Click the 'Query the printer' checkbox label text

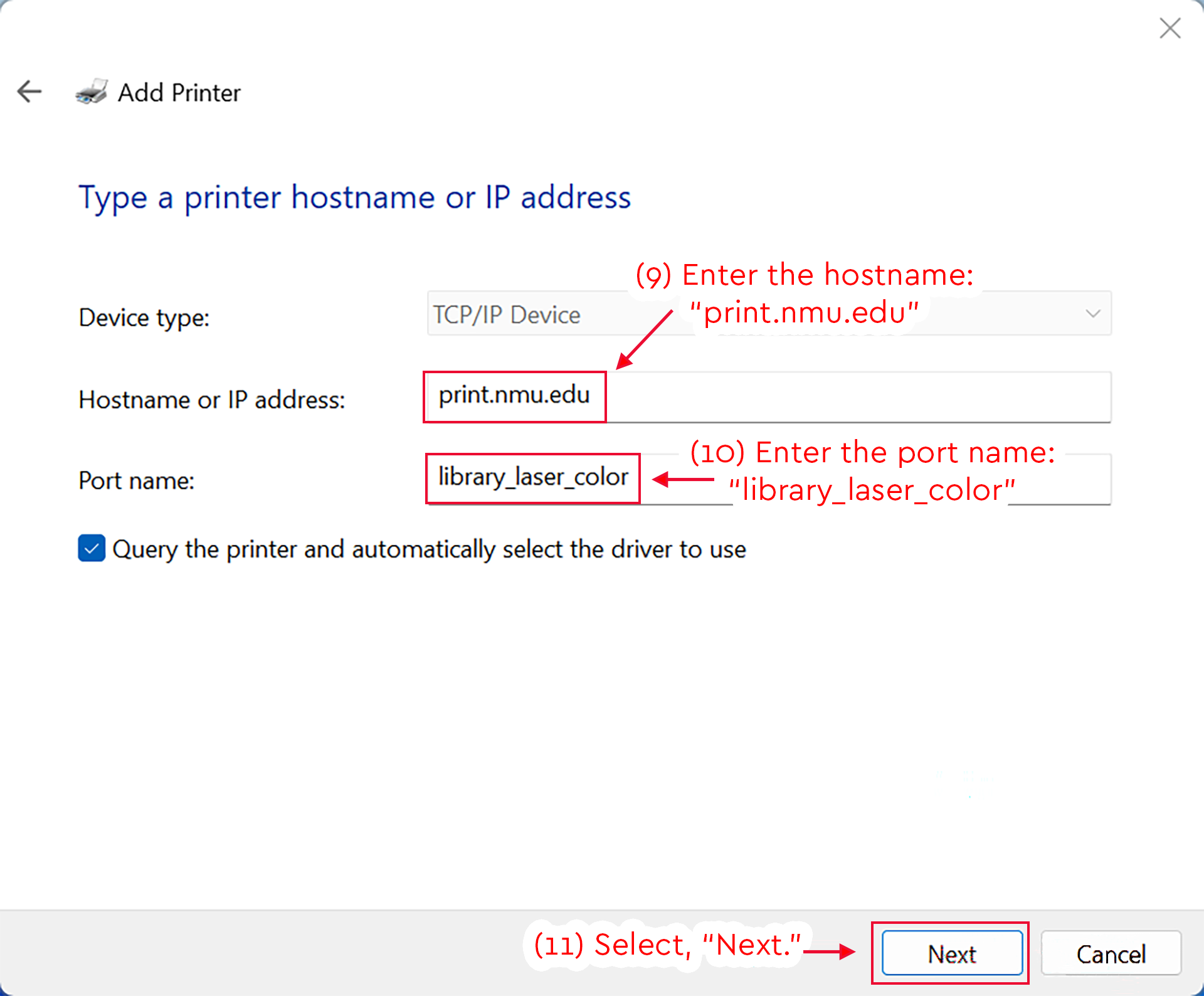(430, 549)
